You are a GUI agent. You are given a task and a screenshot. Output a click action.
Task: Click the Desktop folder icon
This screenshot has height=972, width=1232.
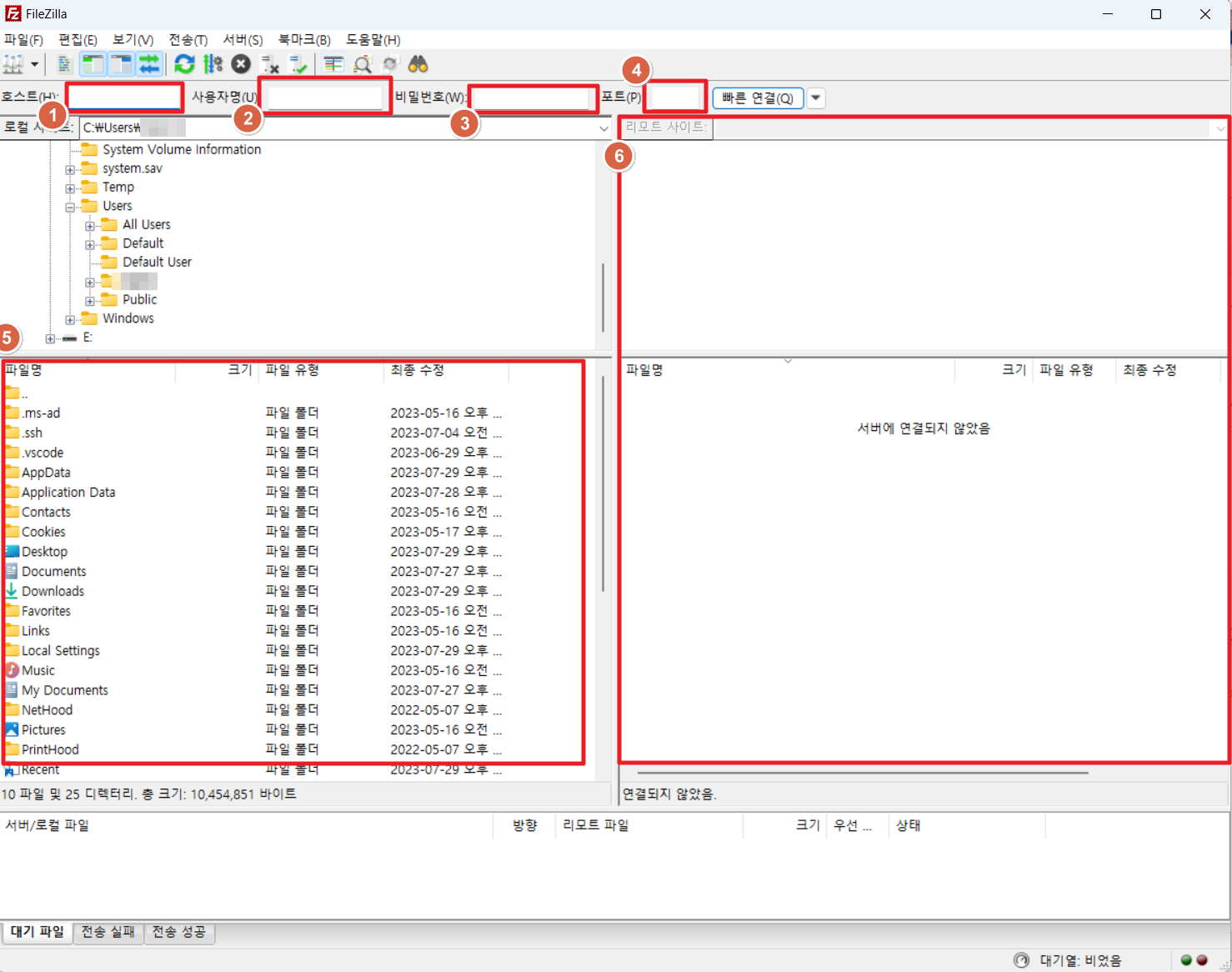[12, 551]
